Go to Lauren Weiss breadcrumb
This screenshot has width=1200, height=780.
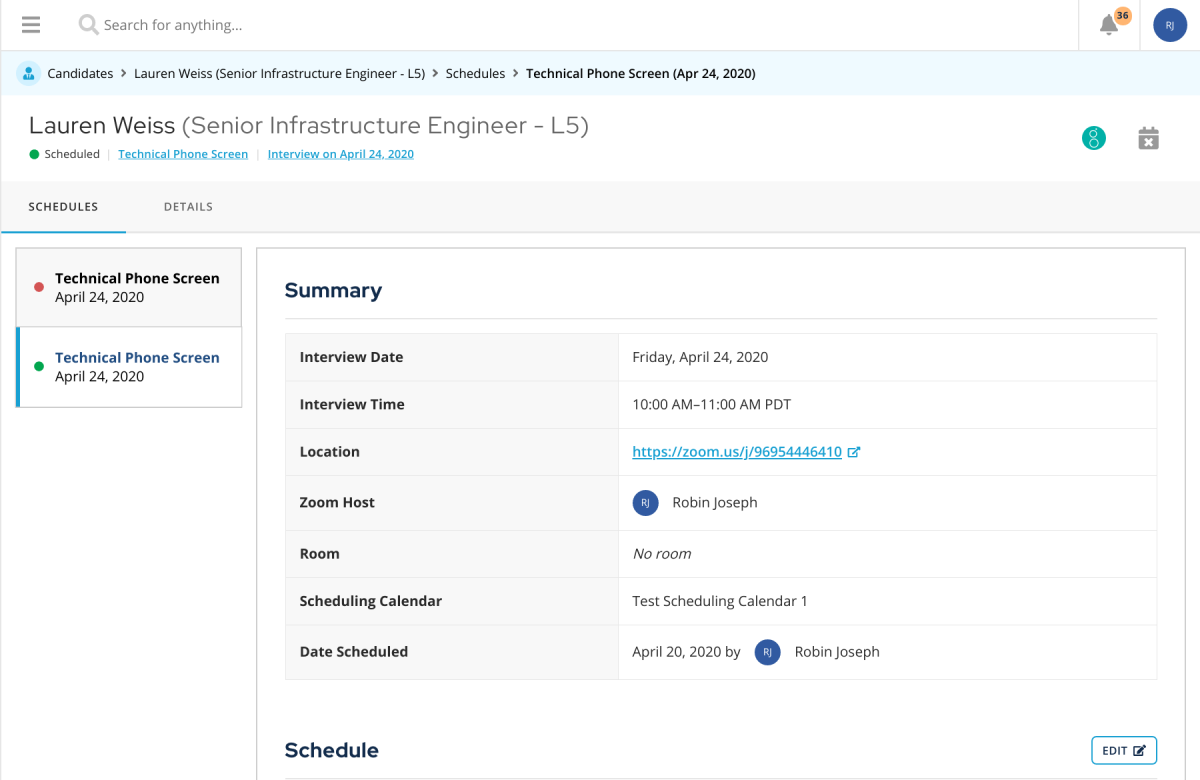click(x=279, y=73)
